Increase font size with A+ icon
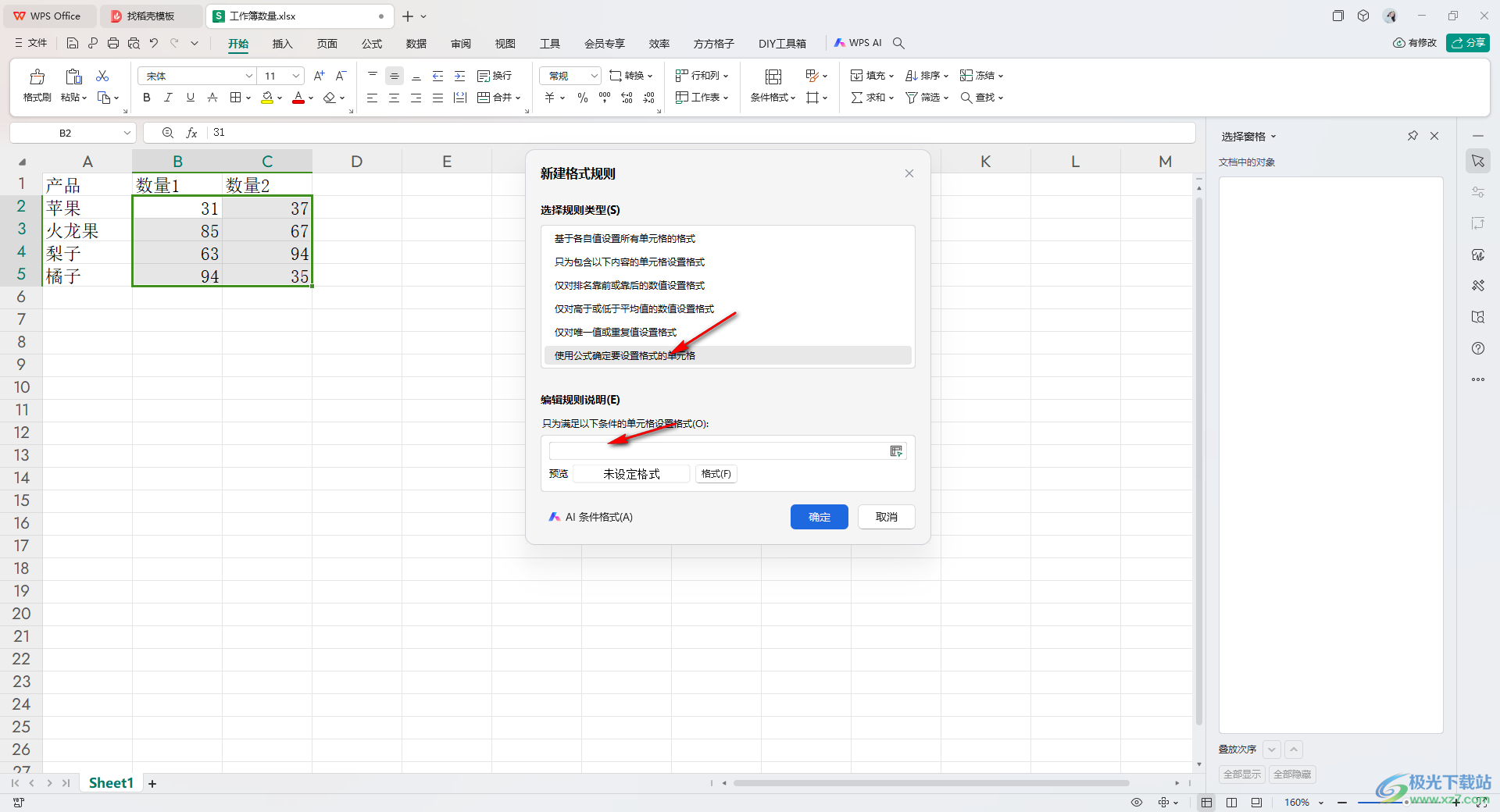Screen dimensions: 1500x812 319,76
